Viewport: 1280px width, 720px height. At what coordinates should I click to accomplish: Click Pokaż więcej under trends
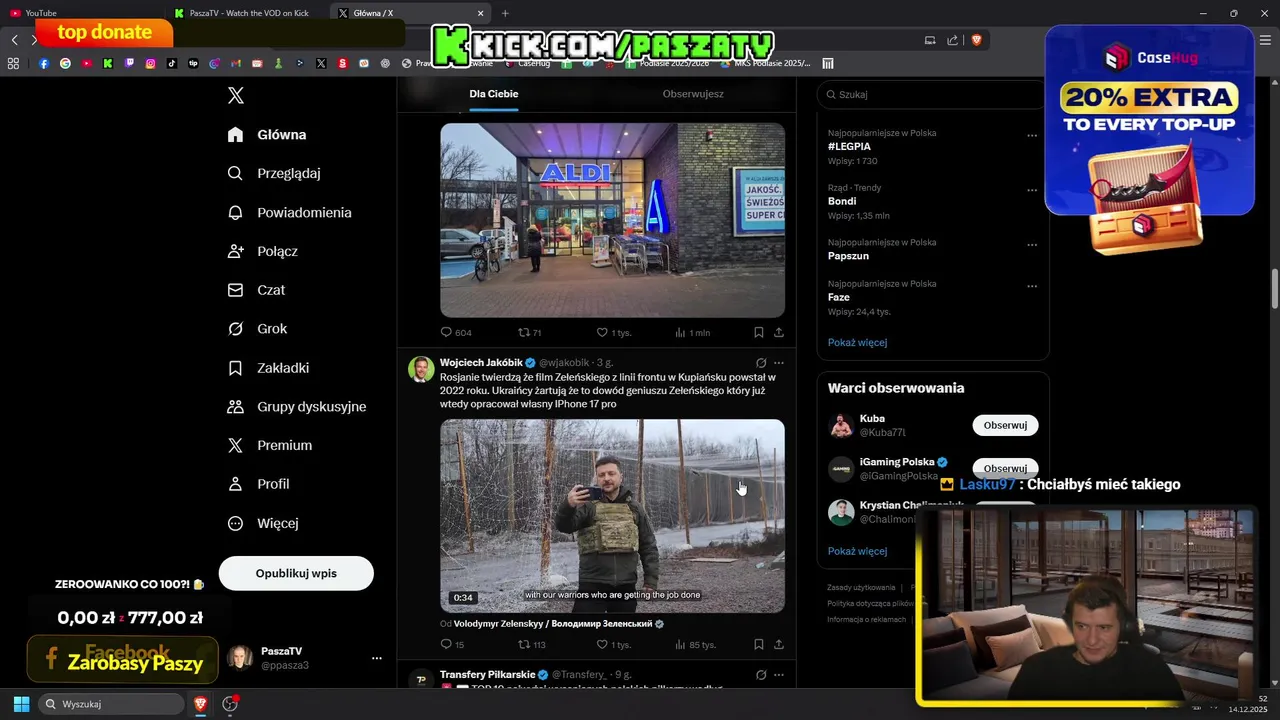[x=857, y=342]
